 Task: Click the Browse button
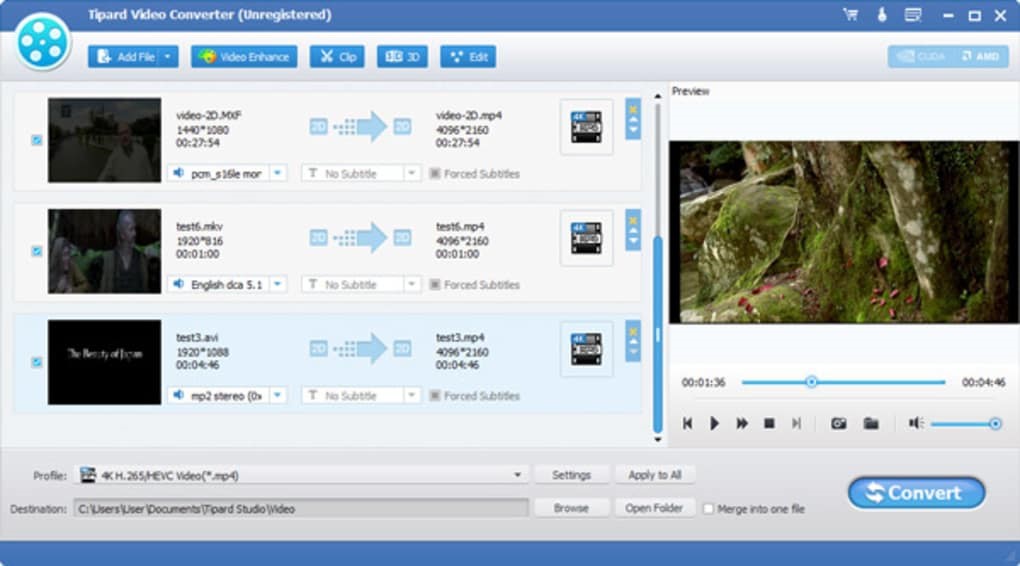571,508
